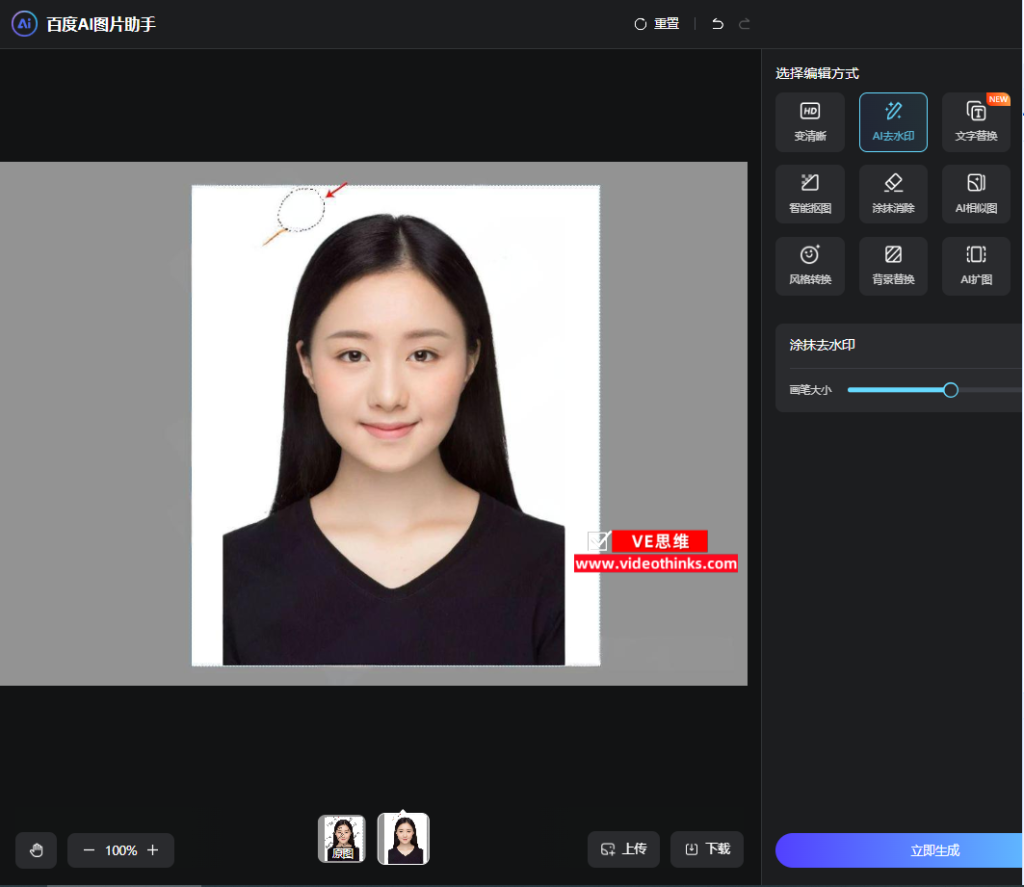
Task: Click the 下载 download button
Action: click(707, 849)
